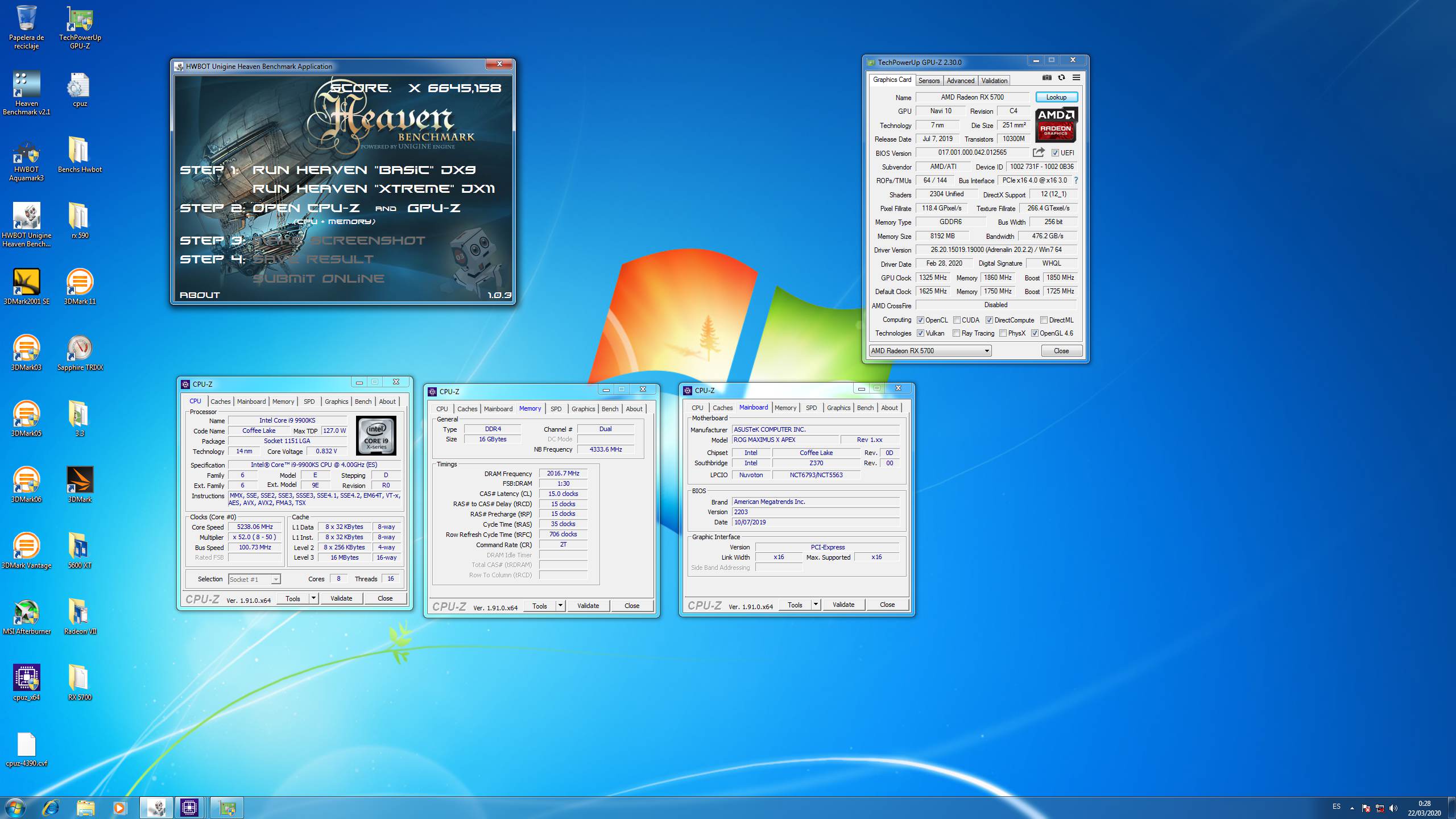Image resolution: width=1456 pixels, height=819 pixels.
Task: Toggle the DirectML checkbox
Action: click(x=1044, y=320)
